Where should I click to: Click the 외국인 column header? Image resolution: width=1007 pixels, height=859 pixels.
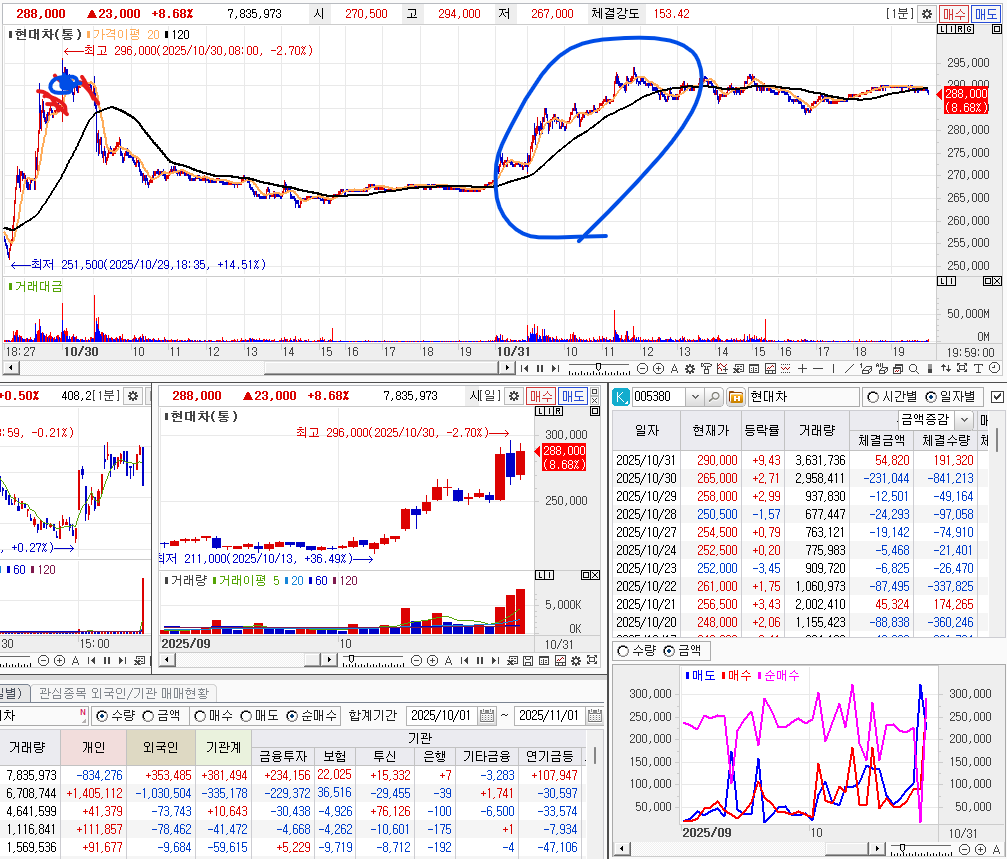pyautogui.click(x=161, y=747)
